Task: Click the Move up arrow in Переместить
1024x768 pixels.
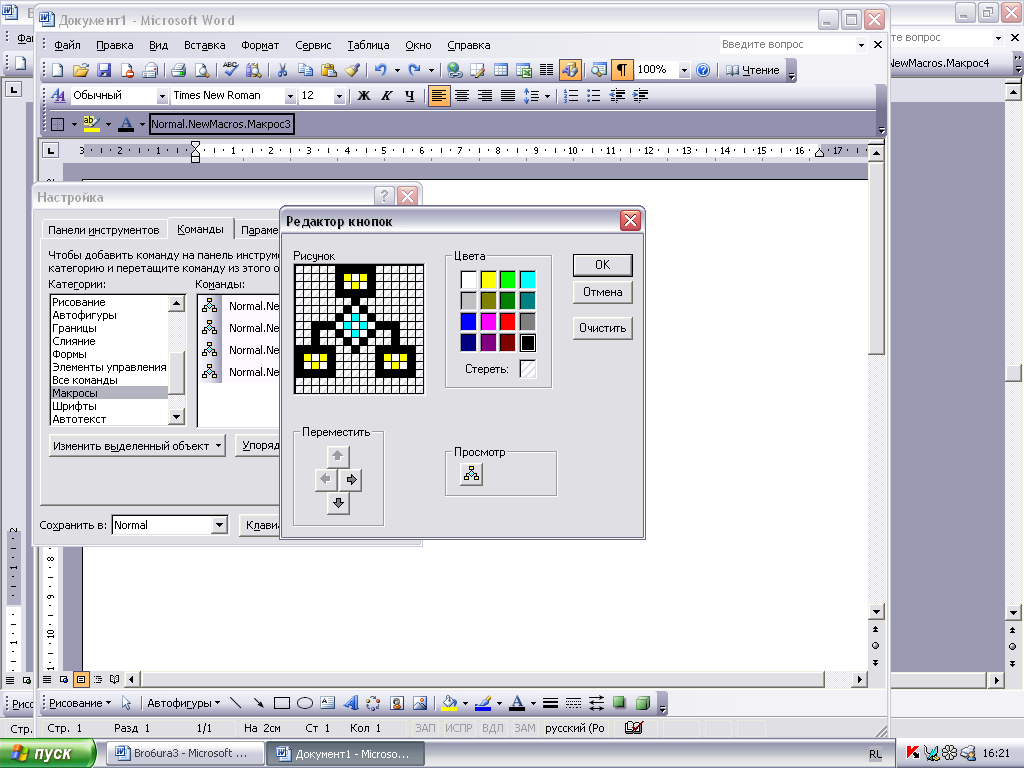Action: [x=338, y=456]
